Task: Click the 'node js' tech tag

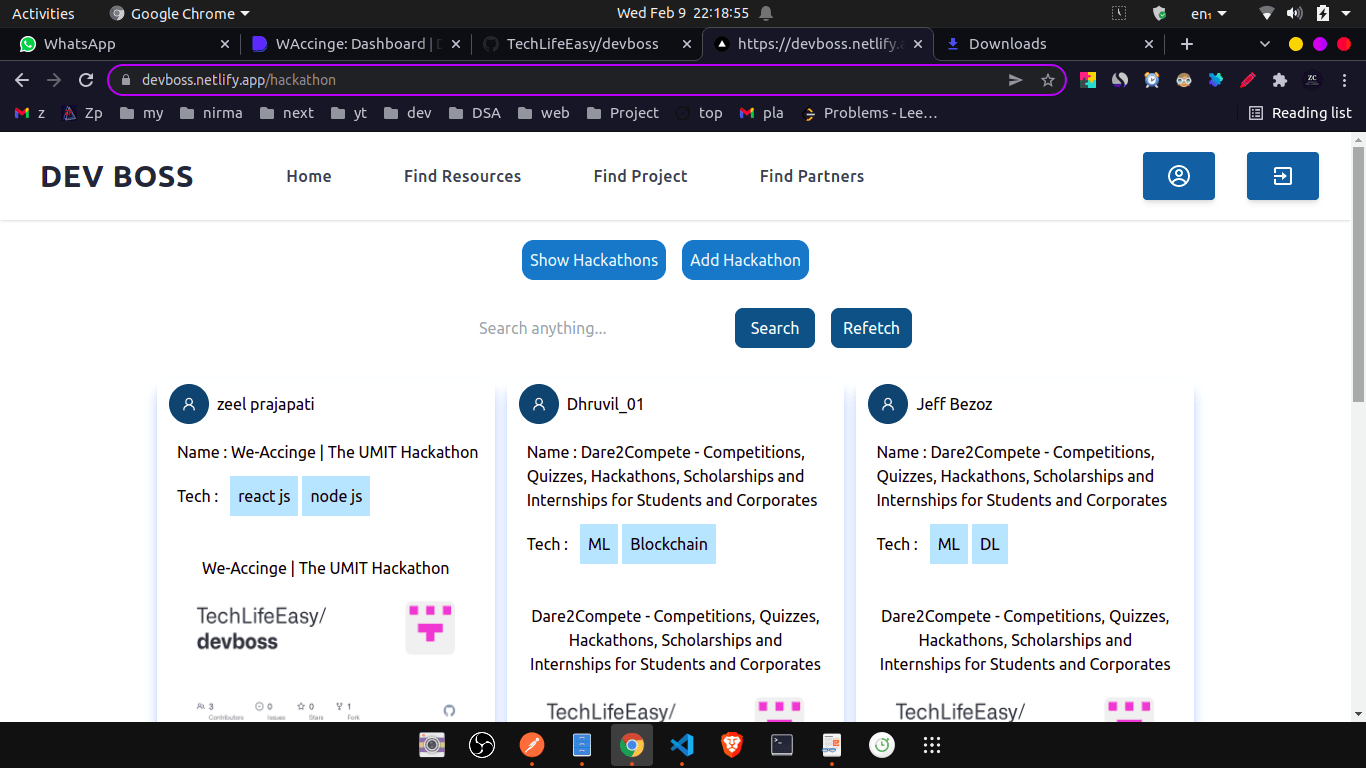Action: tap(336, 496)
